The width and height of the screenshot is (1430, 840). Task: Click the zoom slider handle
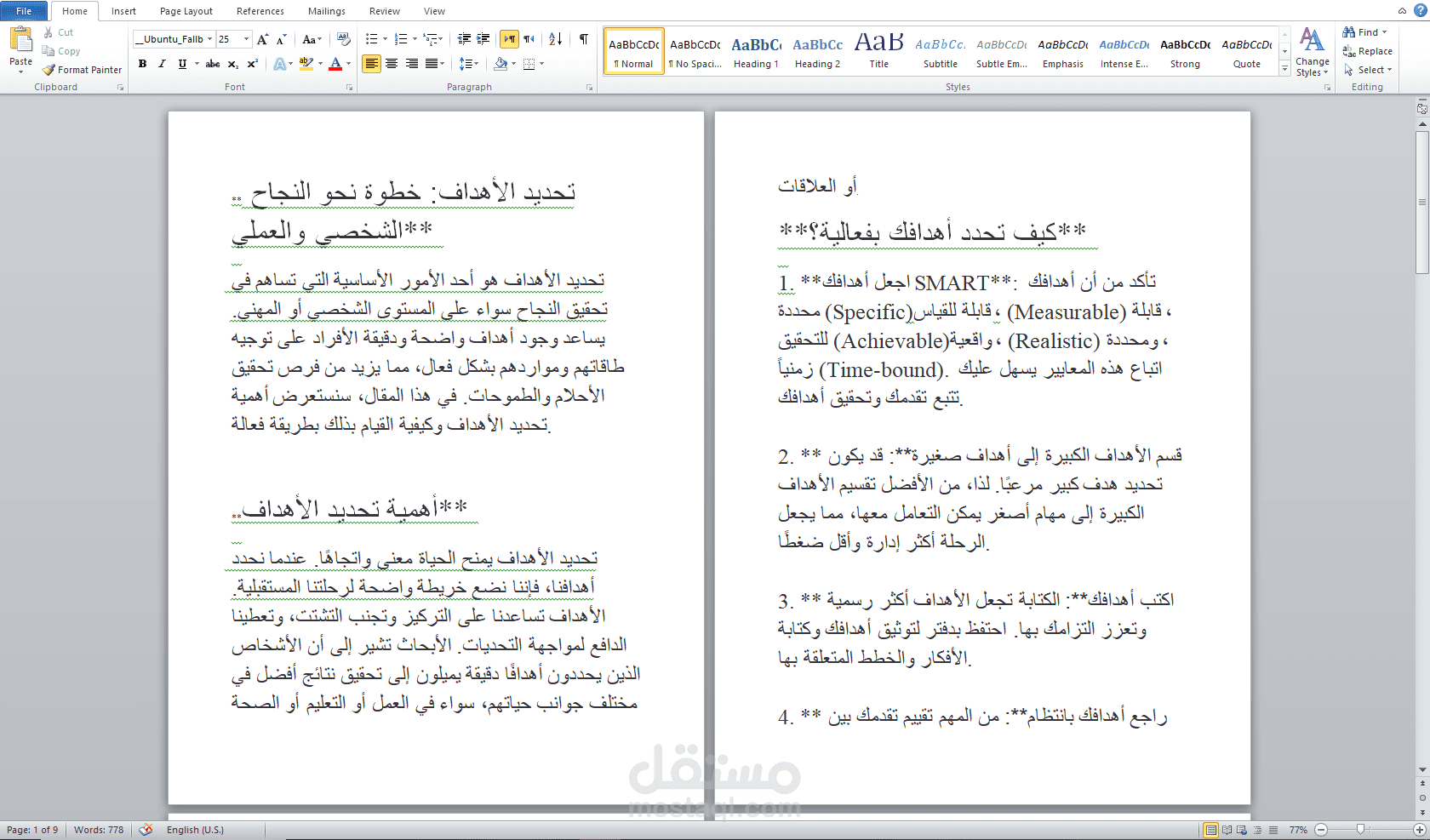click(x=1360, y=830)
